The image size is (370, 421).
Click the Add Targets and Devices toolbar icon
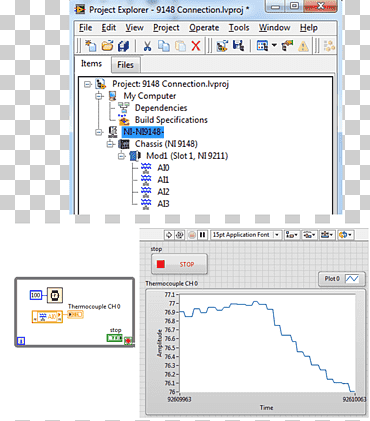point(222,46)
